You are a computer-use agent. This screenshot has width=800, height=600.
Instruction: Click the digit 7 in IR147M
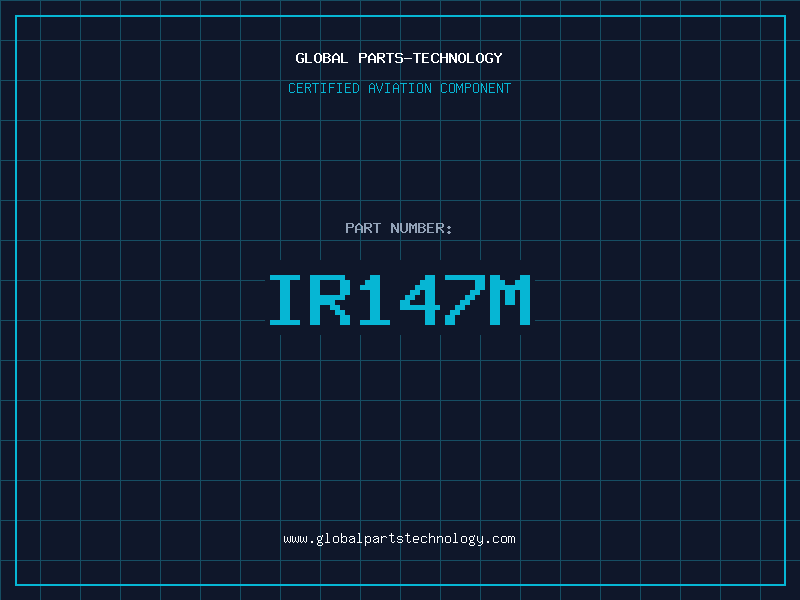(x=464, y=300)
